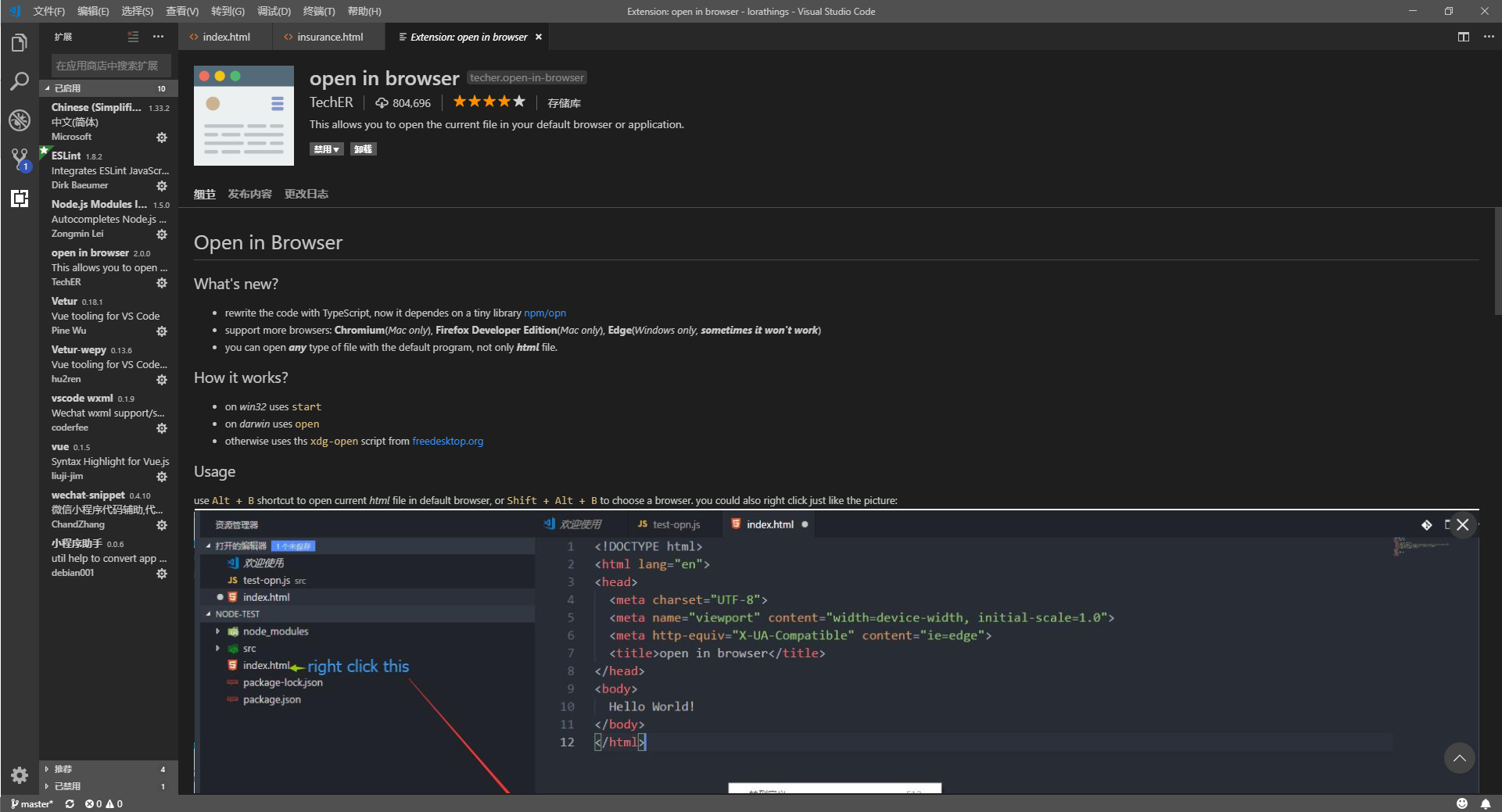Screen dimensions: 1502x812
Task: Open the 文件 menu
Action: click(48, 11)
